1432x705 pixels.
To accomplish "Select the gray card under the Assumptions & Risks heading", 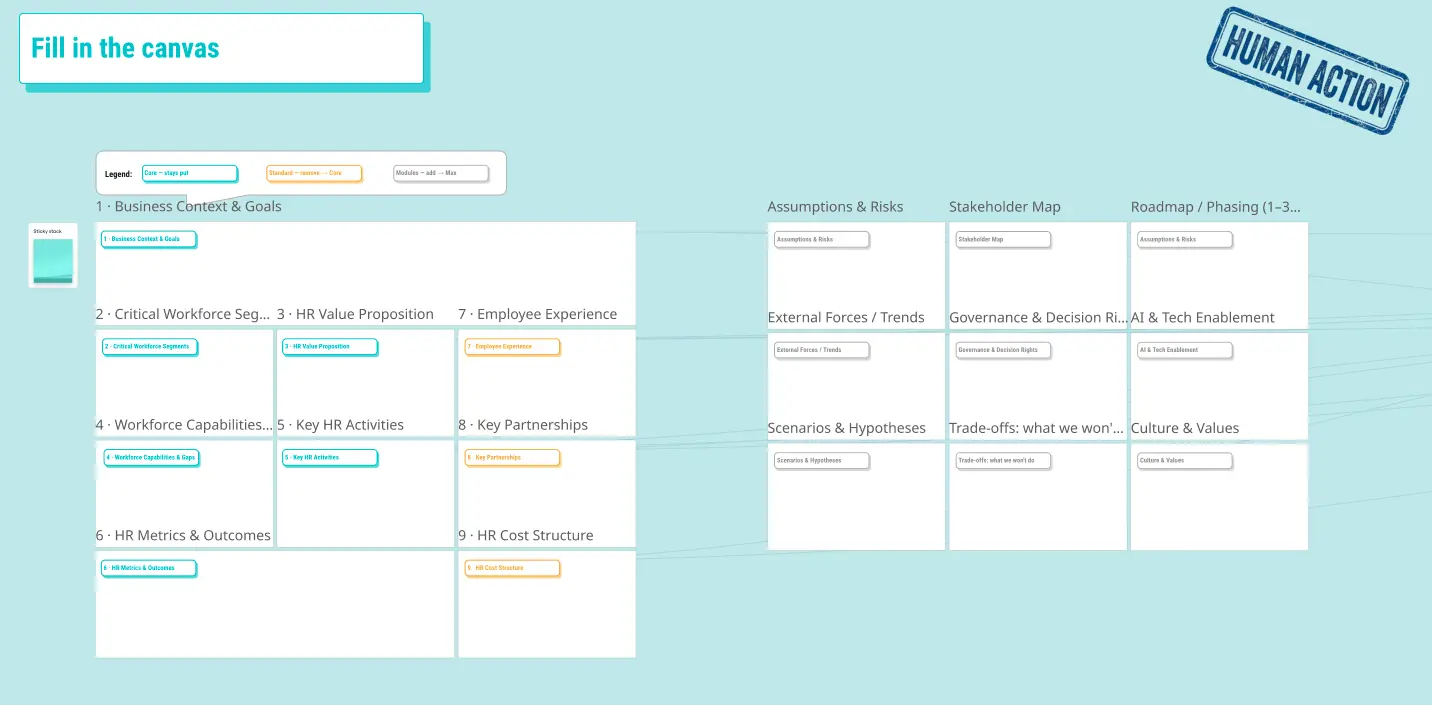I will 822,240.
